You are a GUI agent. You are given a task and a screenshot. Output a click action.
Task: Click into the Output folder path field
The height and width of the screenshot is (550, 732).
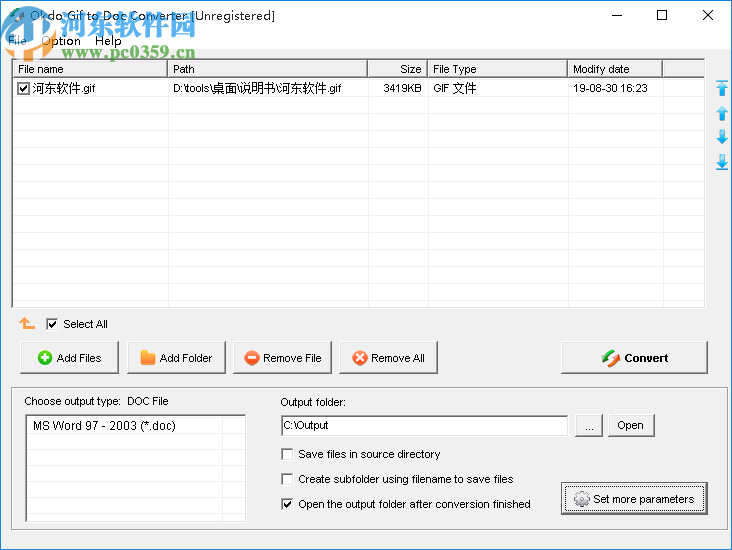coord(424,425)
